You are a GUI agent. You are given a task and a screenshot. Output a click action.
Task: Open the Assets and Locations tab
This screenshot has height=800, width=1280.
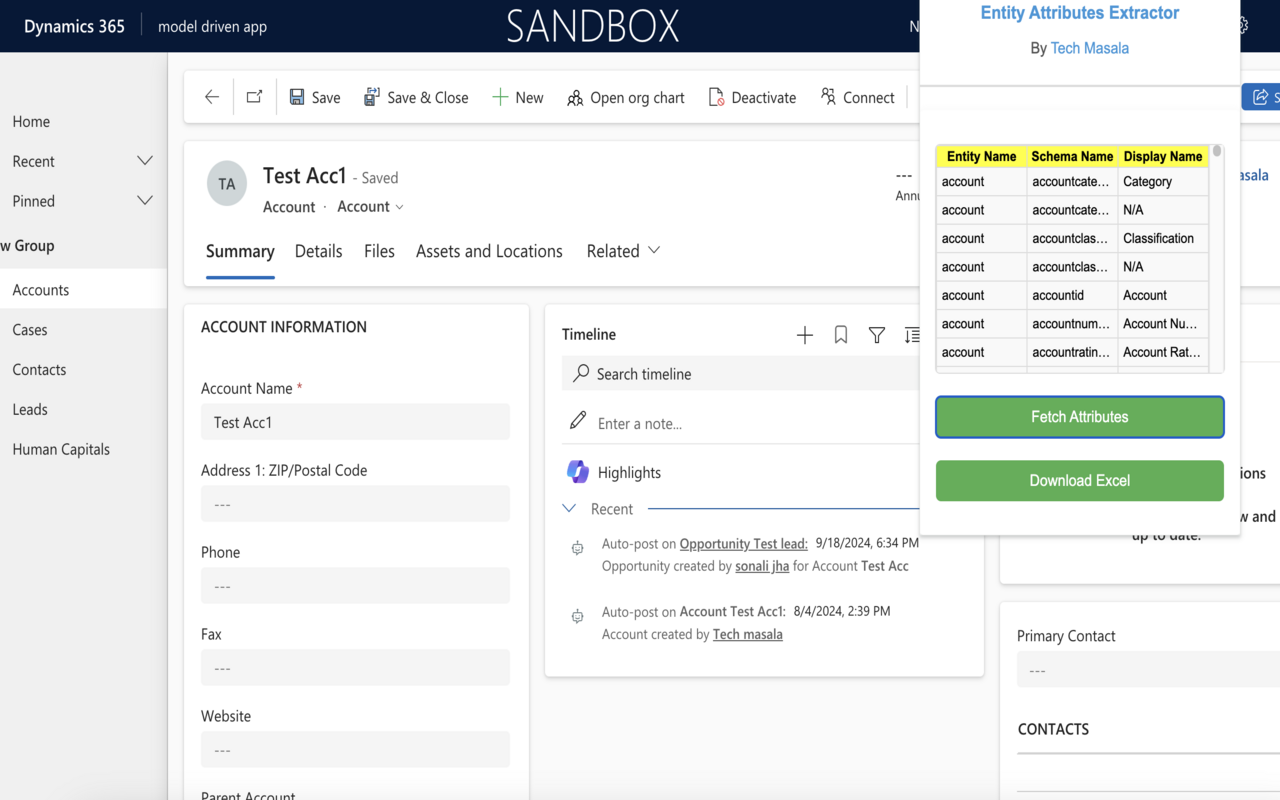coord(489,251)
